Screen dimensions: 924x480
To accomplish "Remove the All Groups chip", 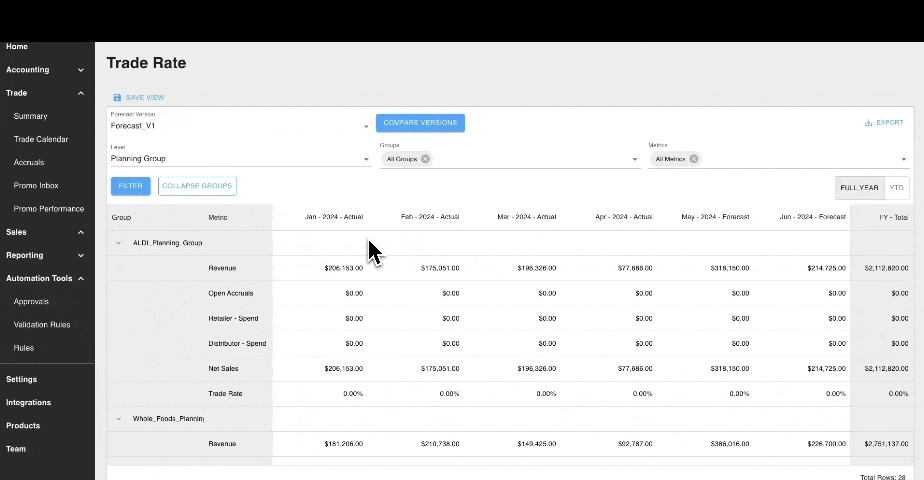I will point(425,159).
